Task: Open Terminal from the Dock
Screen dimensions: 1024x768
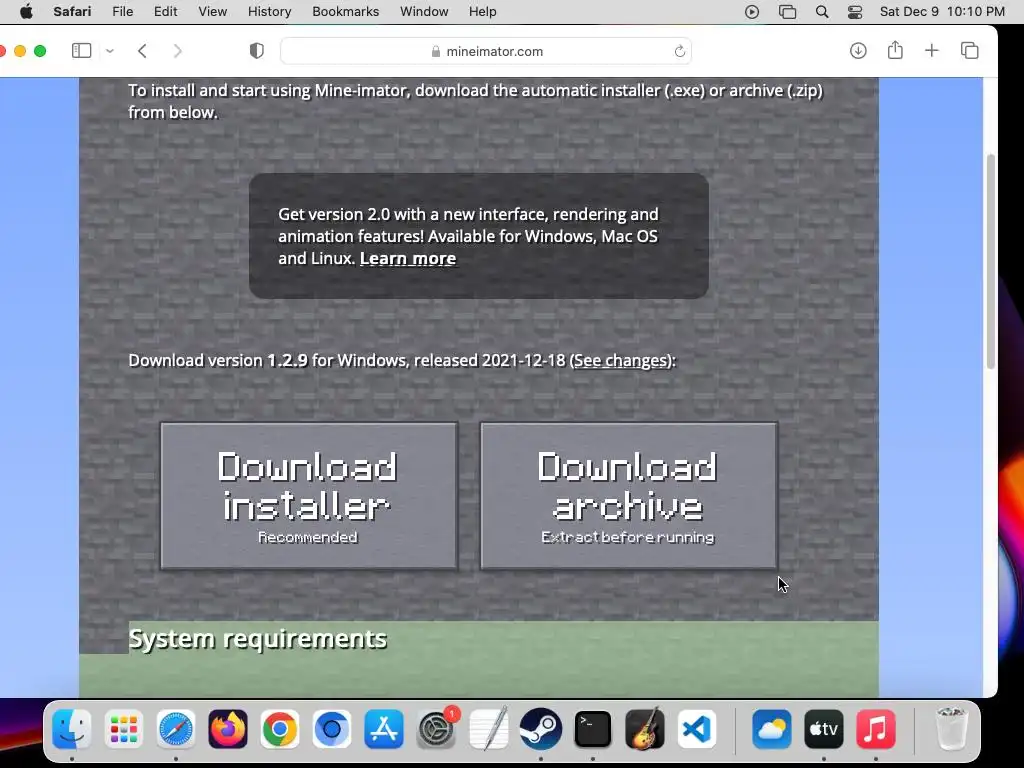Action: tap(592, 729)
